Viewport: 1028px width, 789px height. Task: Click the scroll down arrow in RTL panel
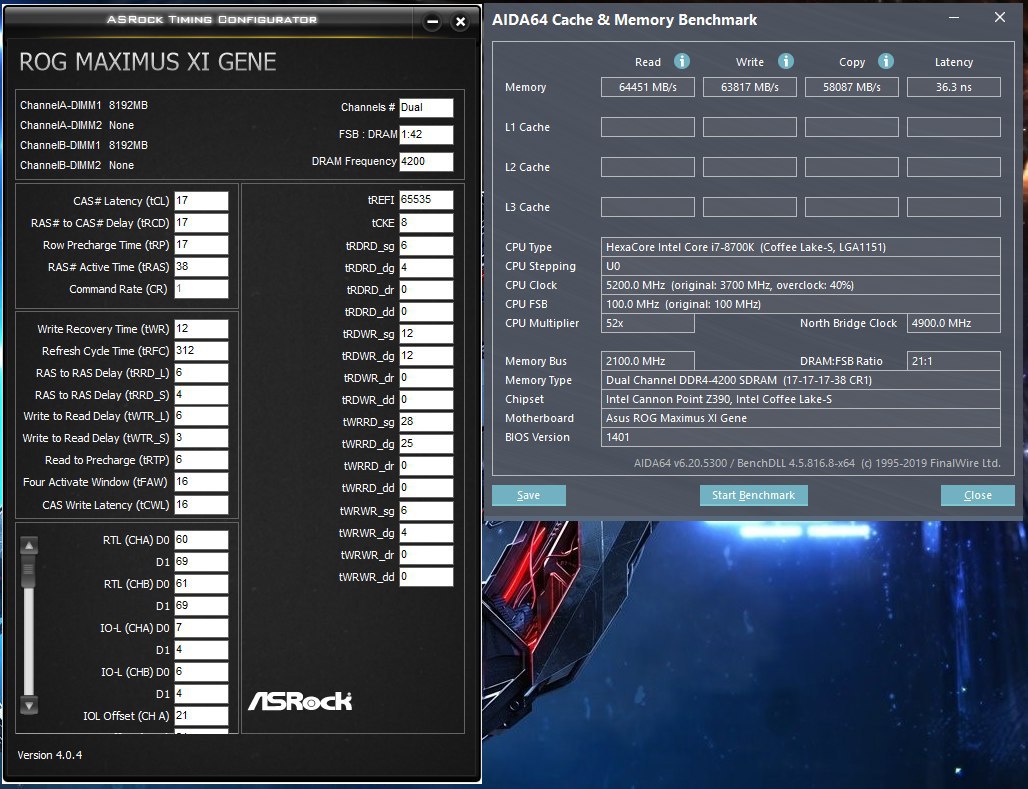click(29, 705)
